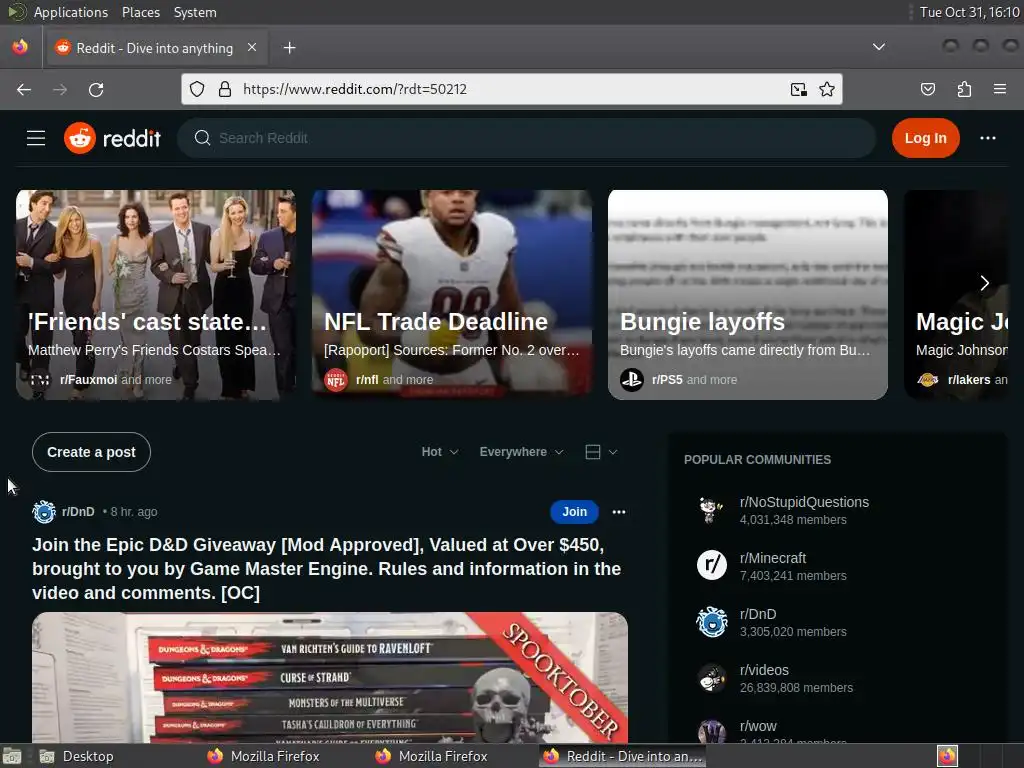Switch to second Mozilla Firefox taskbar window
Viewport: 1024px width, 768px height.
click(x=431, y=756)
